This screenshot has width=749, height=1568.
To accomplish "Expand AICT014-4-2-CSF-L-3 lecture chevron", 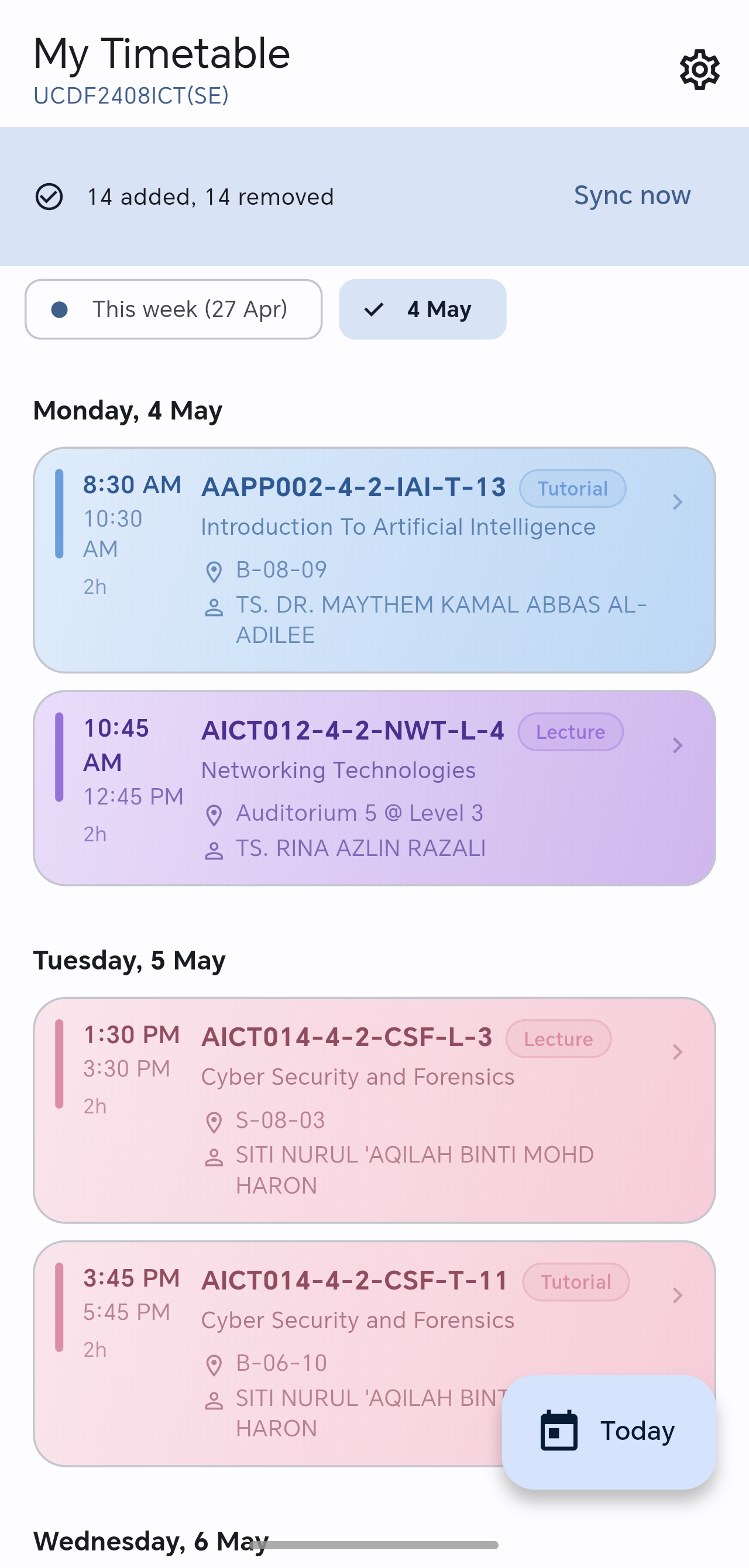I will pyautogui.click(x=677, y=1052).
